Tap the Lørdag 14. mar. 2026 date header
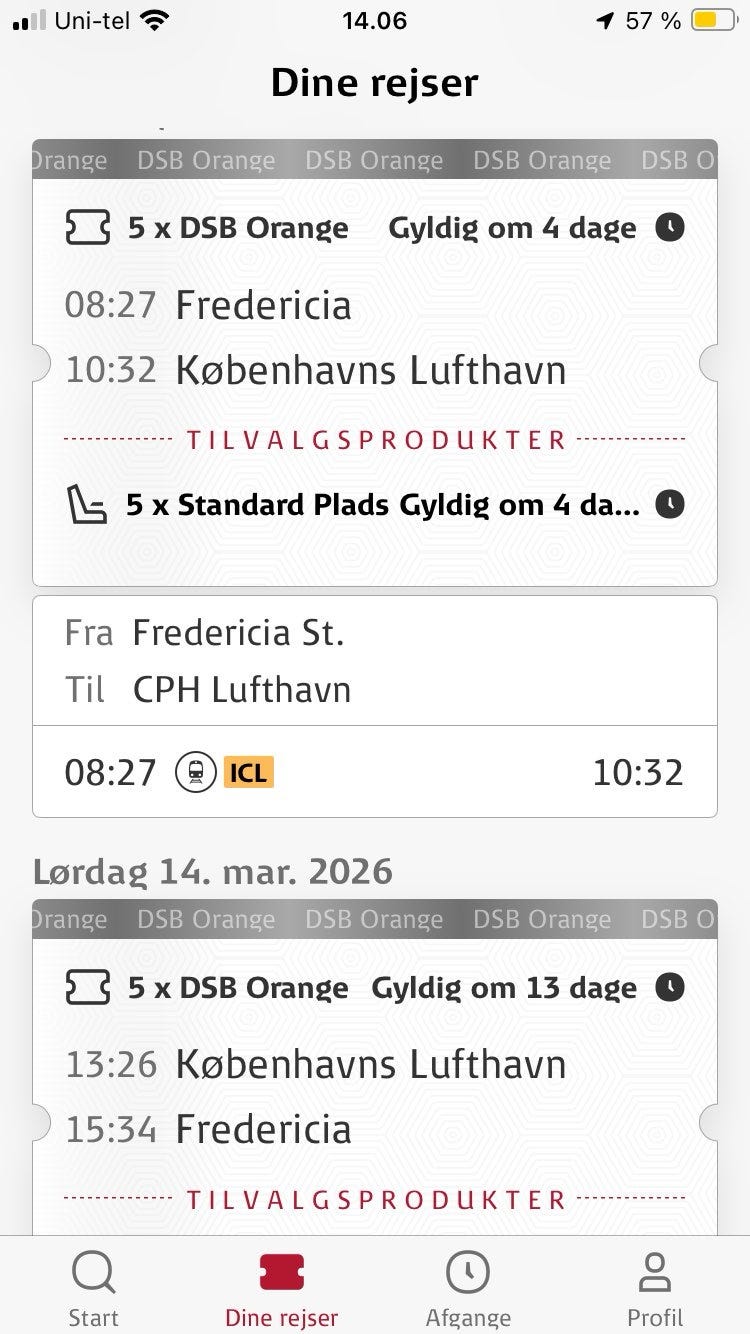The image size is (750, 1334). coord(213,871)
